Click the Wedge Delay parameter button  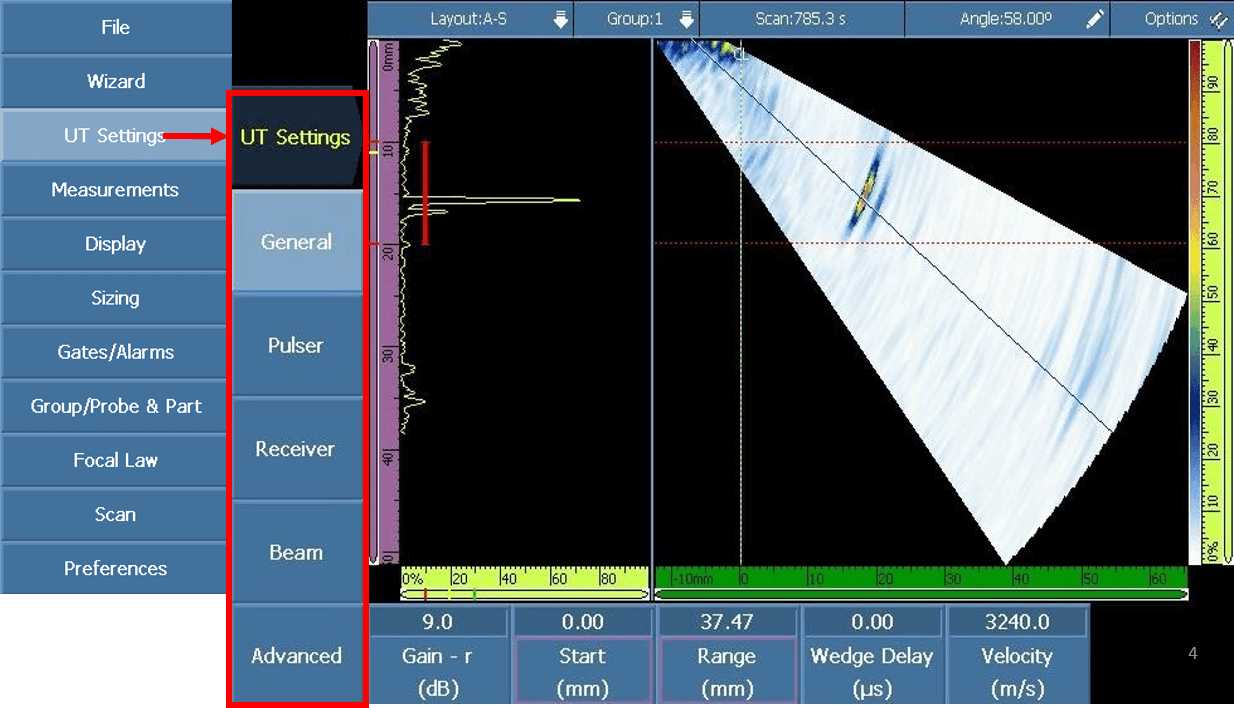pos(872,671)
